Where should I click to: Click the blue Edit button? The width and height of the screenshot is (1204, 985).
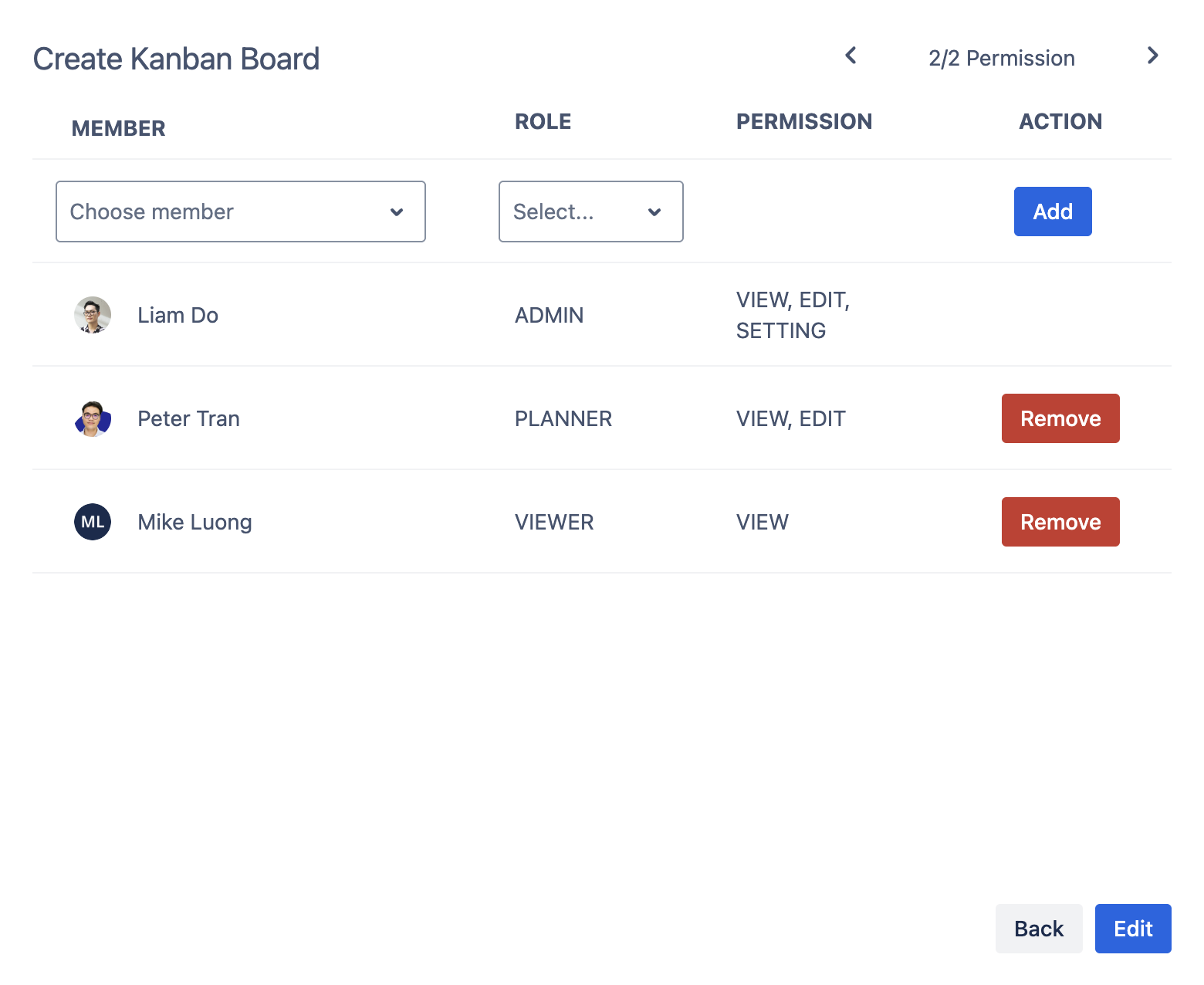[x=1133, y=929]
